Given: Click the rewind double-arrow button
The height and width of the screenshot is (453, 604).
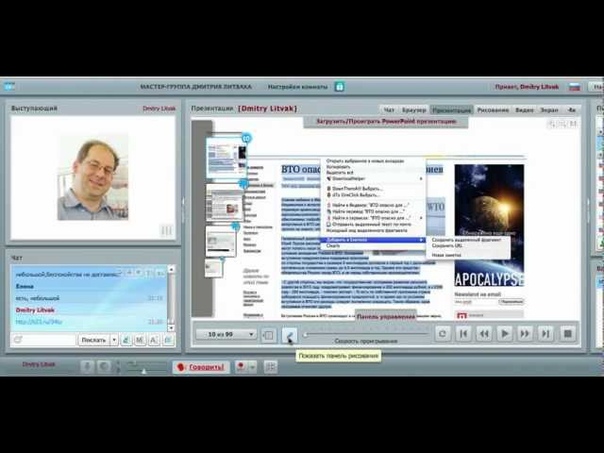Looking at the screenshot, I should tap(484, 334).
